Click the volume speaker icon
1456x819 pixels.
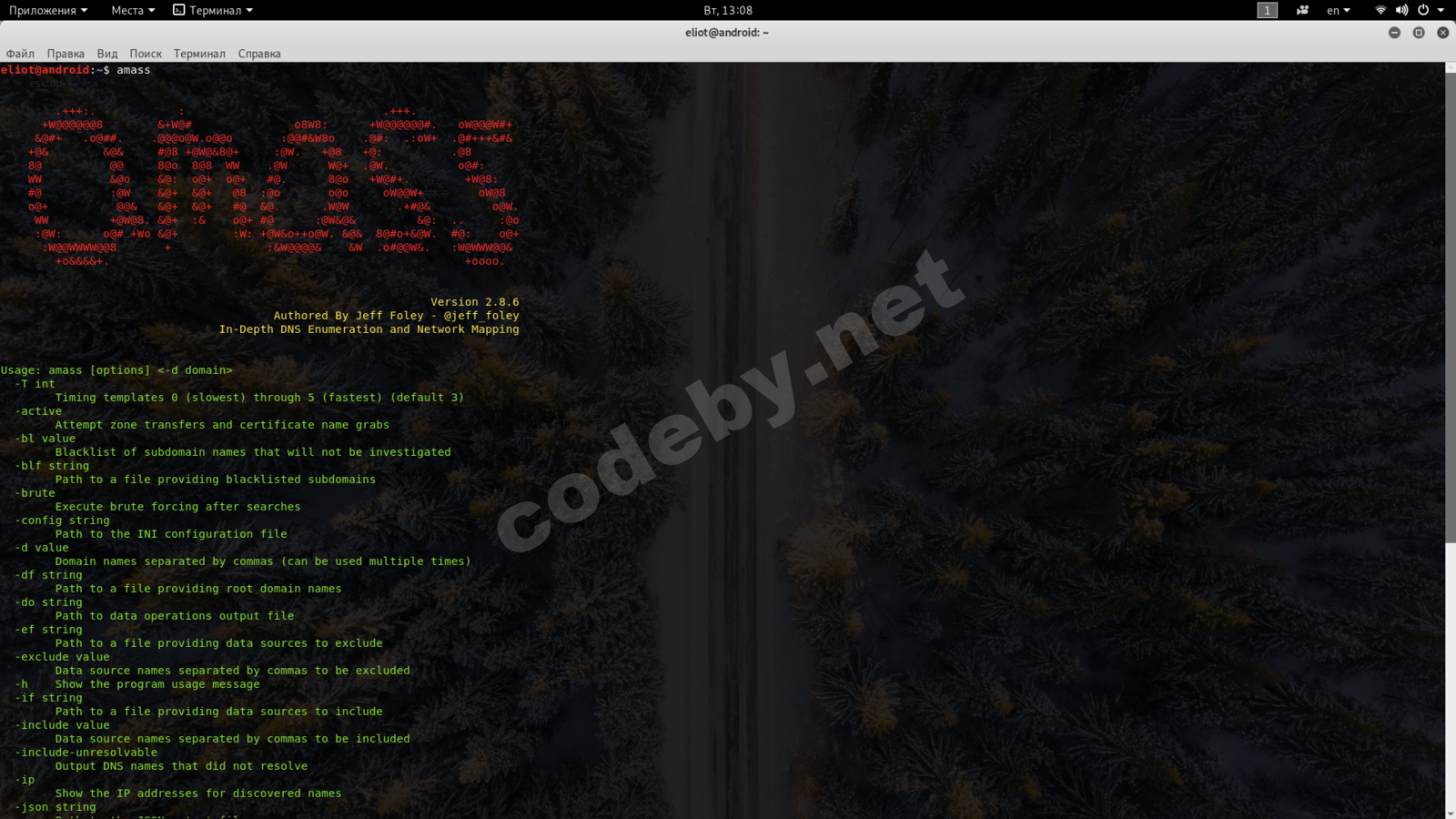tap(1401, 10)
